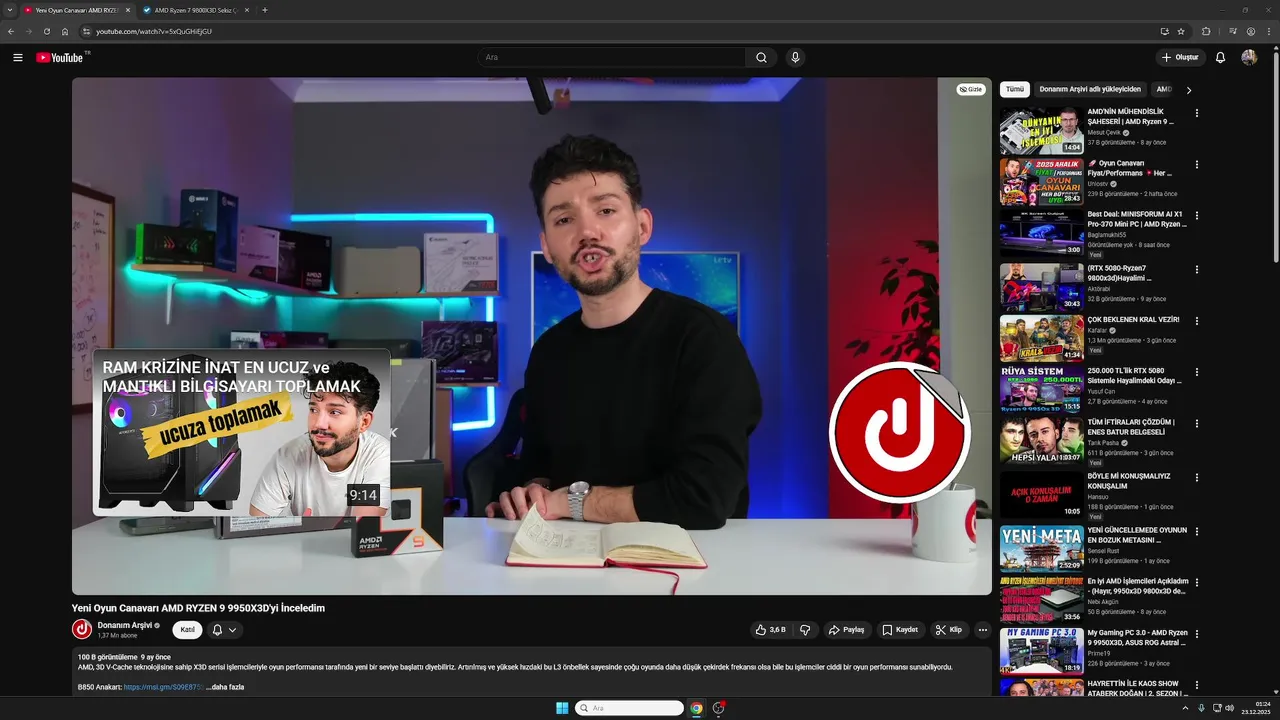The width and height of the screenshot is (1280, 720).
Task: Click the channel logo subscribe end-screen element
Action: click(x=899, y=432)
